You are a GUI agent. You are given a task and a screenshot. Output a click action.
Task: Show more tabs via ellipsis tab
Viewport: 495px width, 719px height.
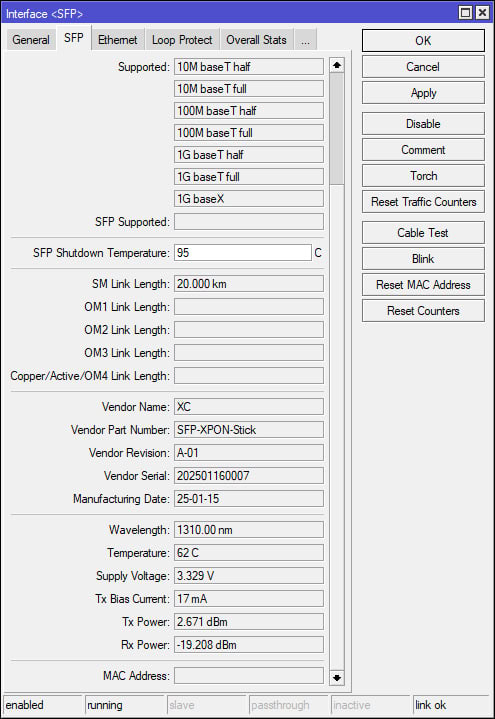click(x=306, y=40)
